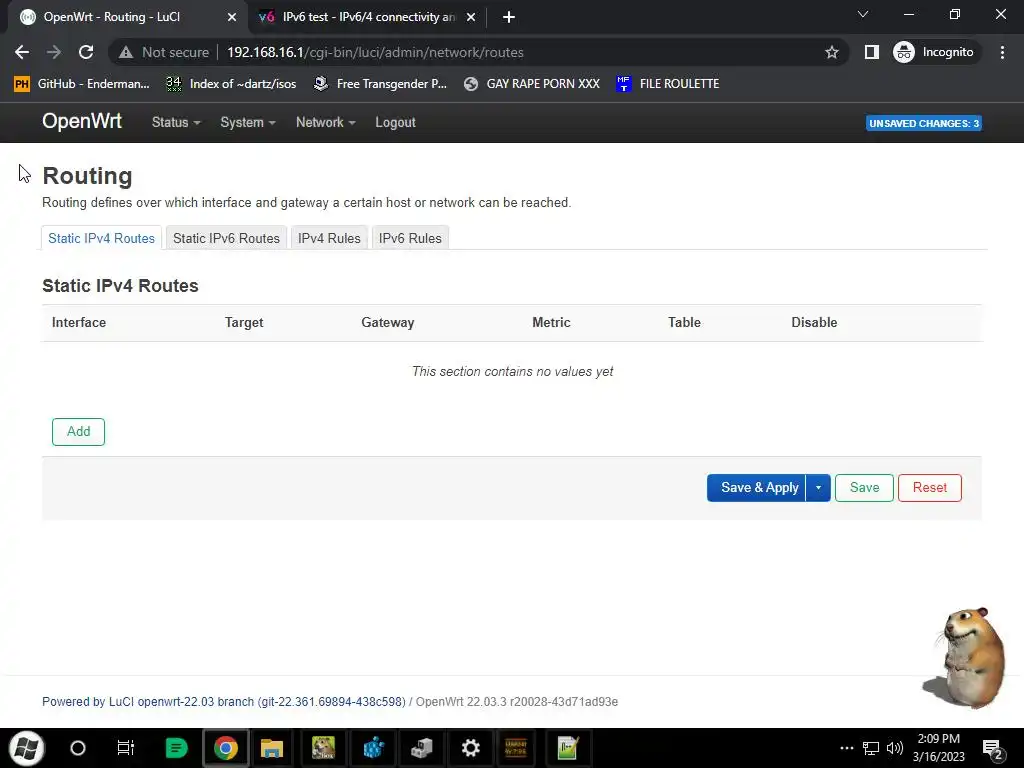Open the green notepad taskbar app
The width and height of the screenshot is (1024, 768).
point(568,748)
